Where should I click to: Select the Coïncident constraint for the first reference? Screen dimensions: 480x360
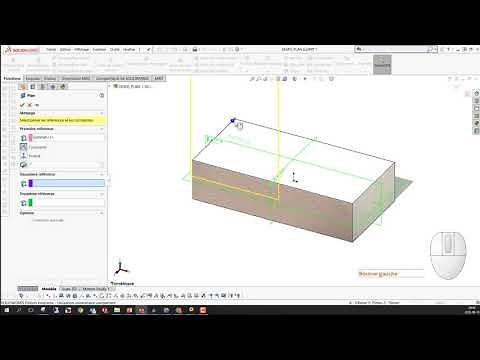[x=23, y=147]
